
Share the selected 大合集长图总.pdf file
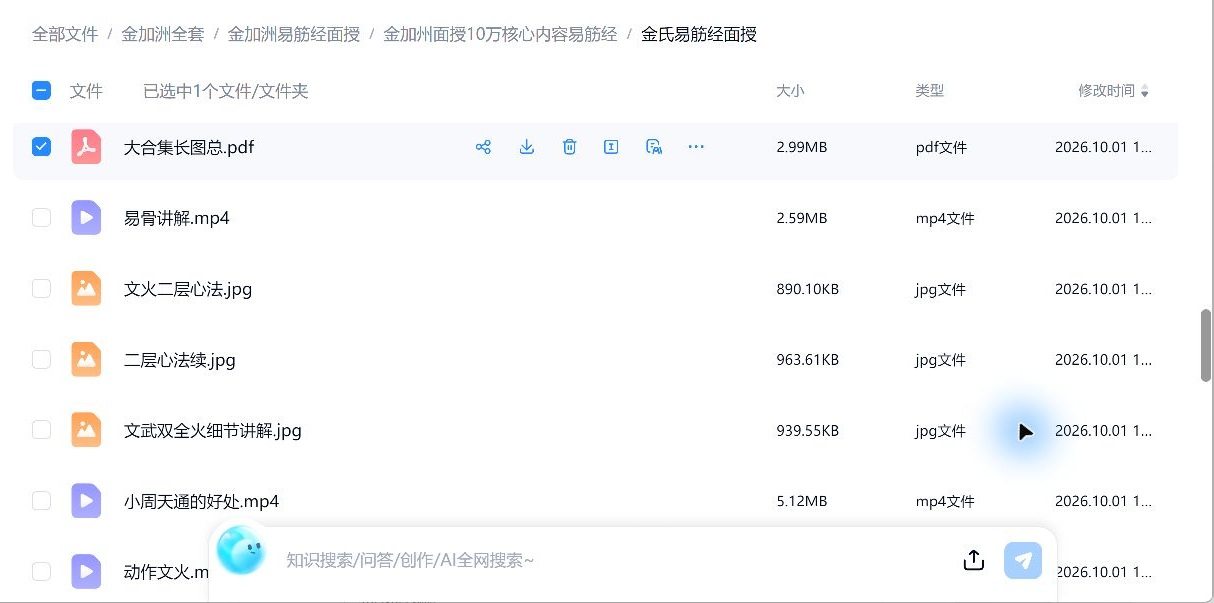click(483, 147)
